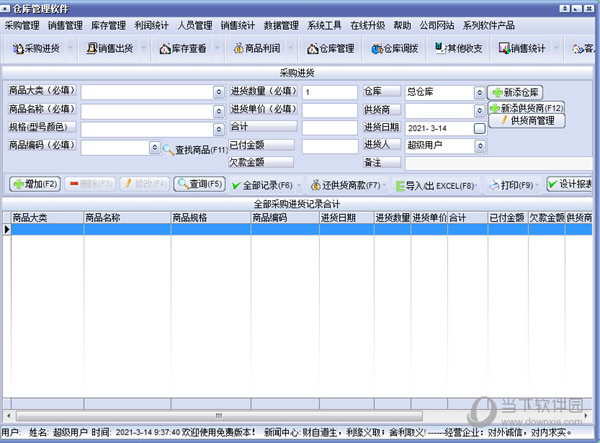
Task: Open 系统工具 menu
Action: (x=324, y=26)
